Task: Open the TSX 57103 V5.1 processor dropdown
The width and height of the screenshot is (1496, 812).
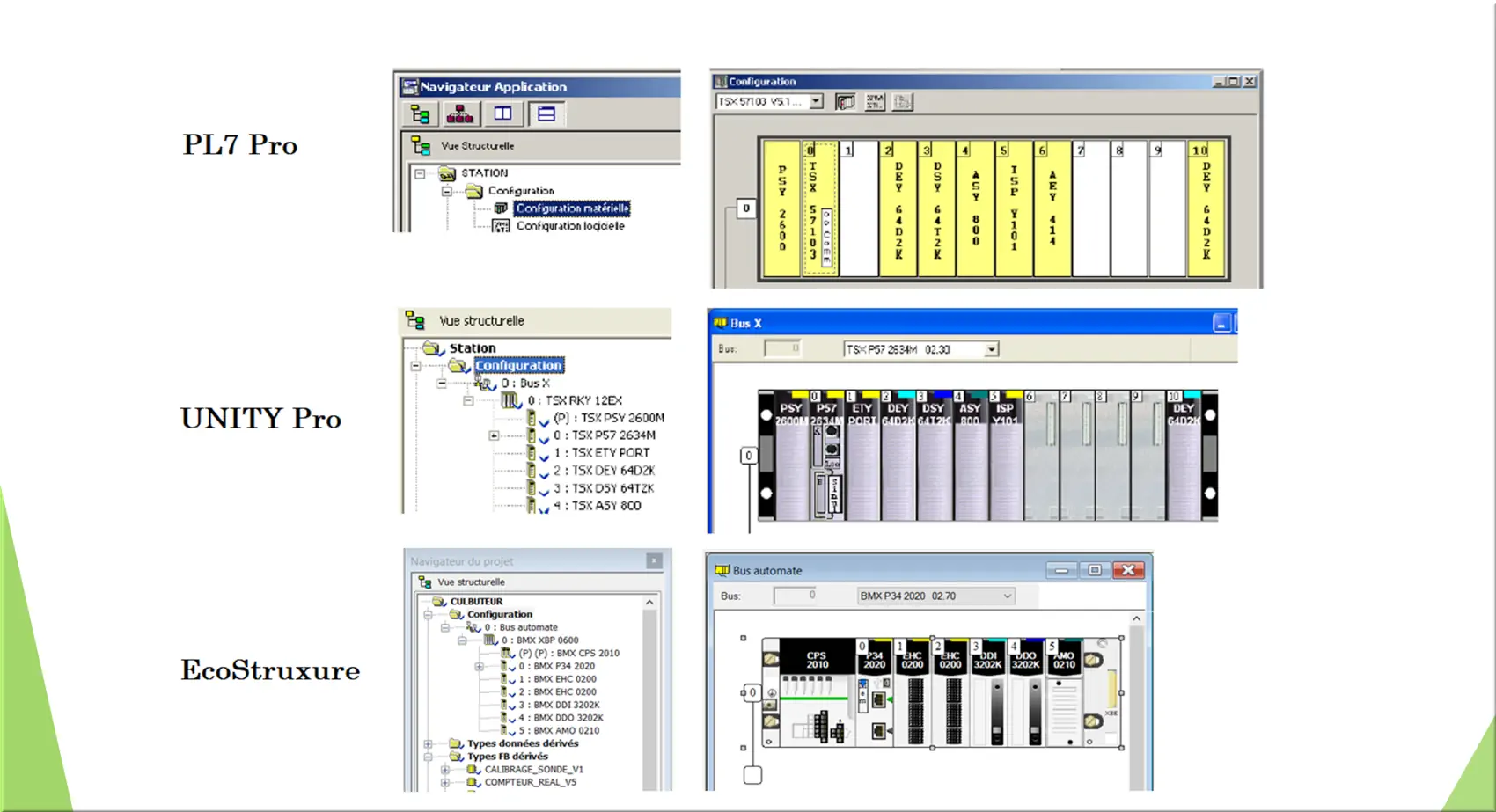Action: [x=816, y=102]
